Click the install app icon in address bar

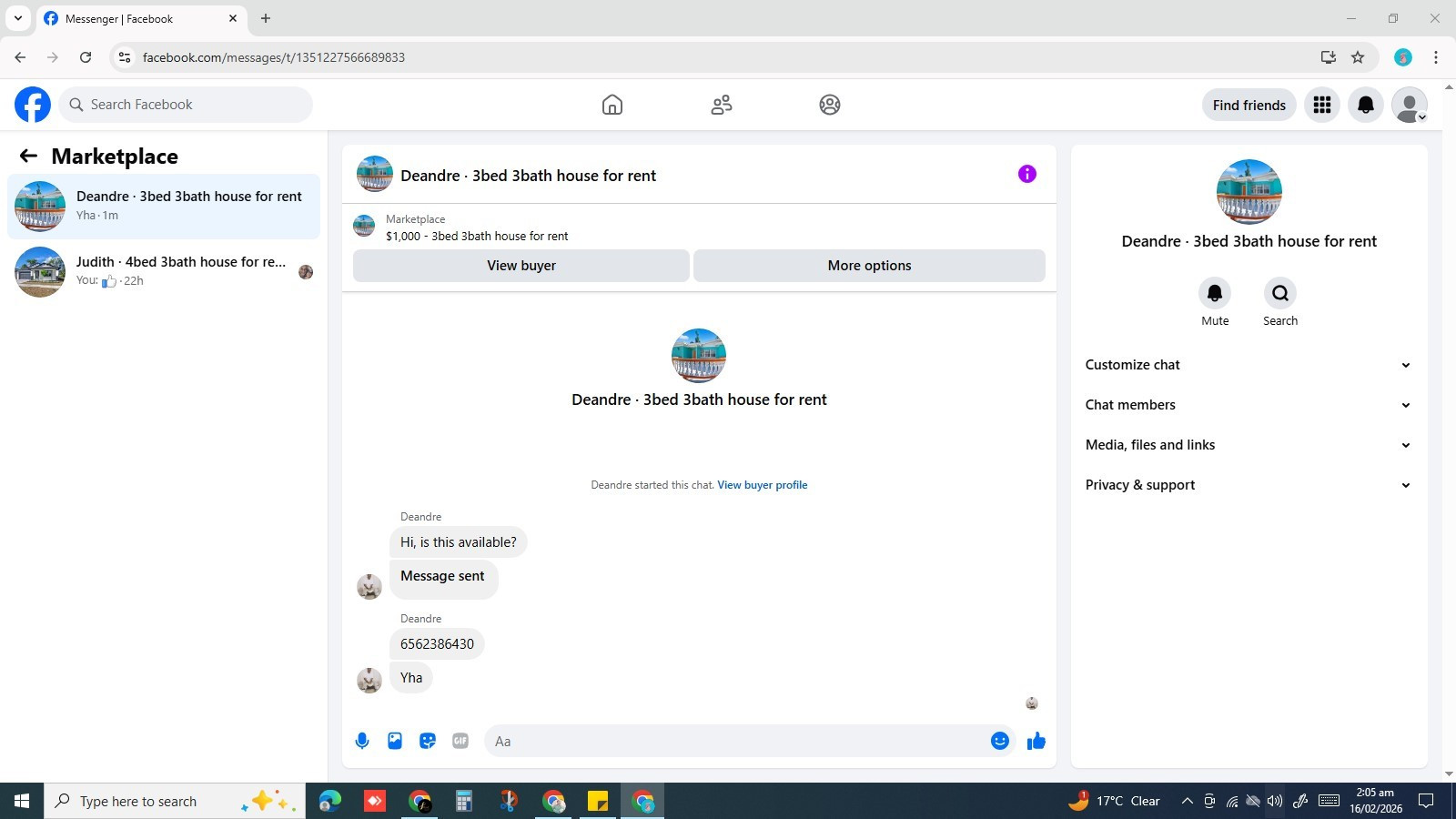[x=1329, y=57]
